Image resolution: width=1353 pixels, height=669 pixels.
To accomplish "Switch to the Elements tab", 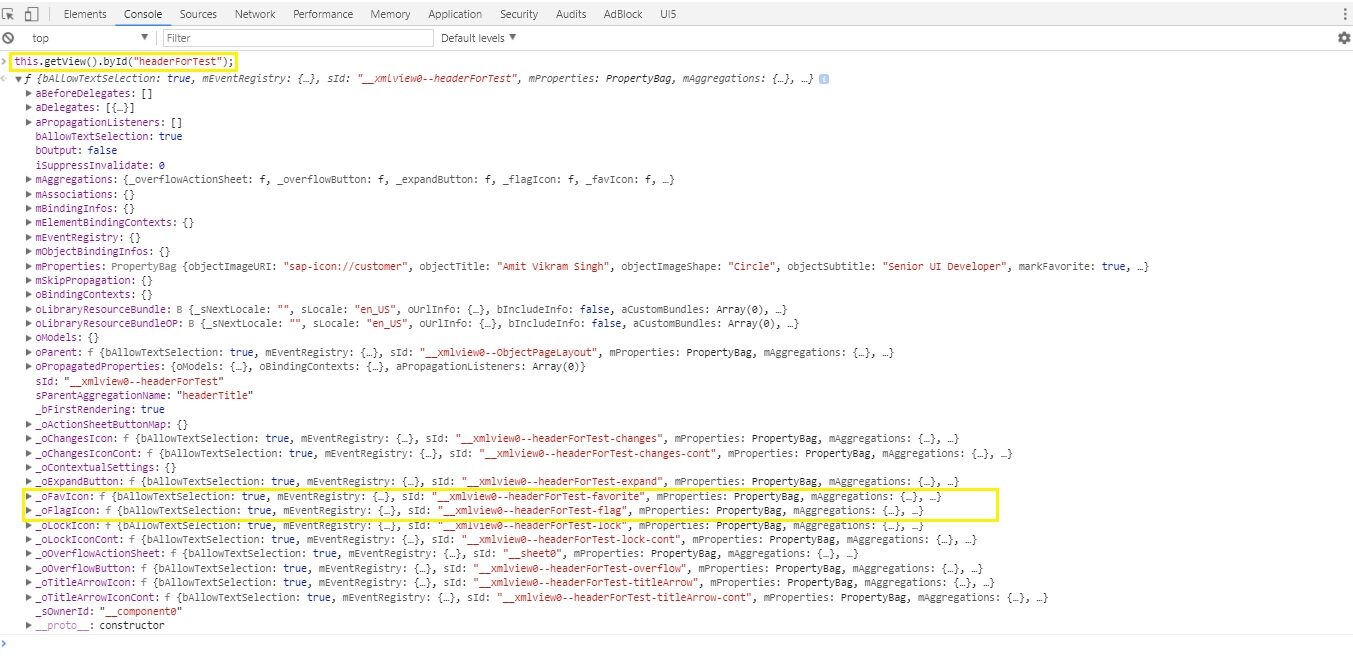I will 85,14.
